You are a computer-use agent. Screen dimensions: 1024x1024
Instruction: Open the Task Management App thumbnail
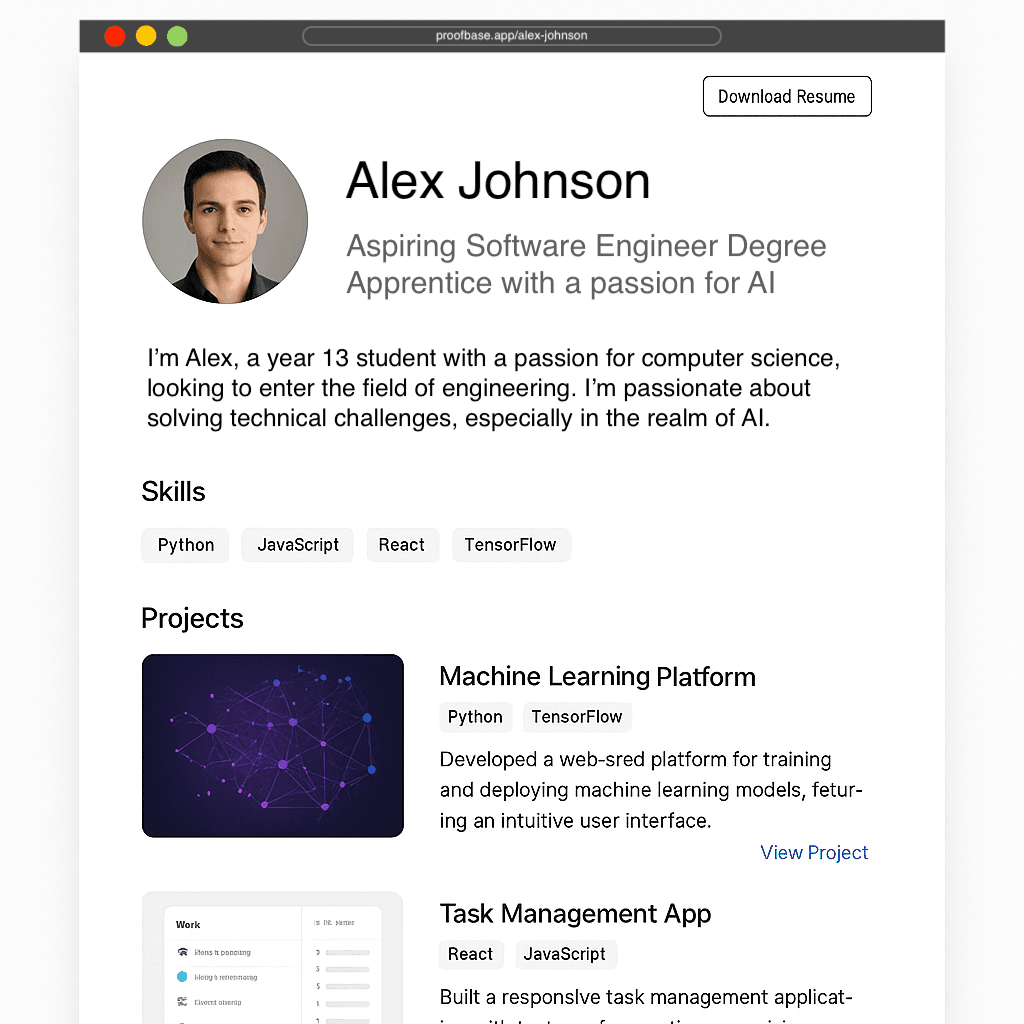273,958
